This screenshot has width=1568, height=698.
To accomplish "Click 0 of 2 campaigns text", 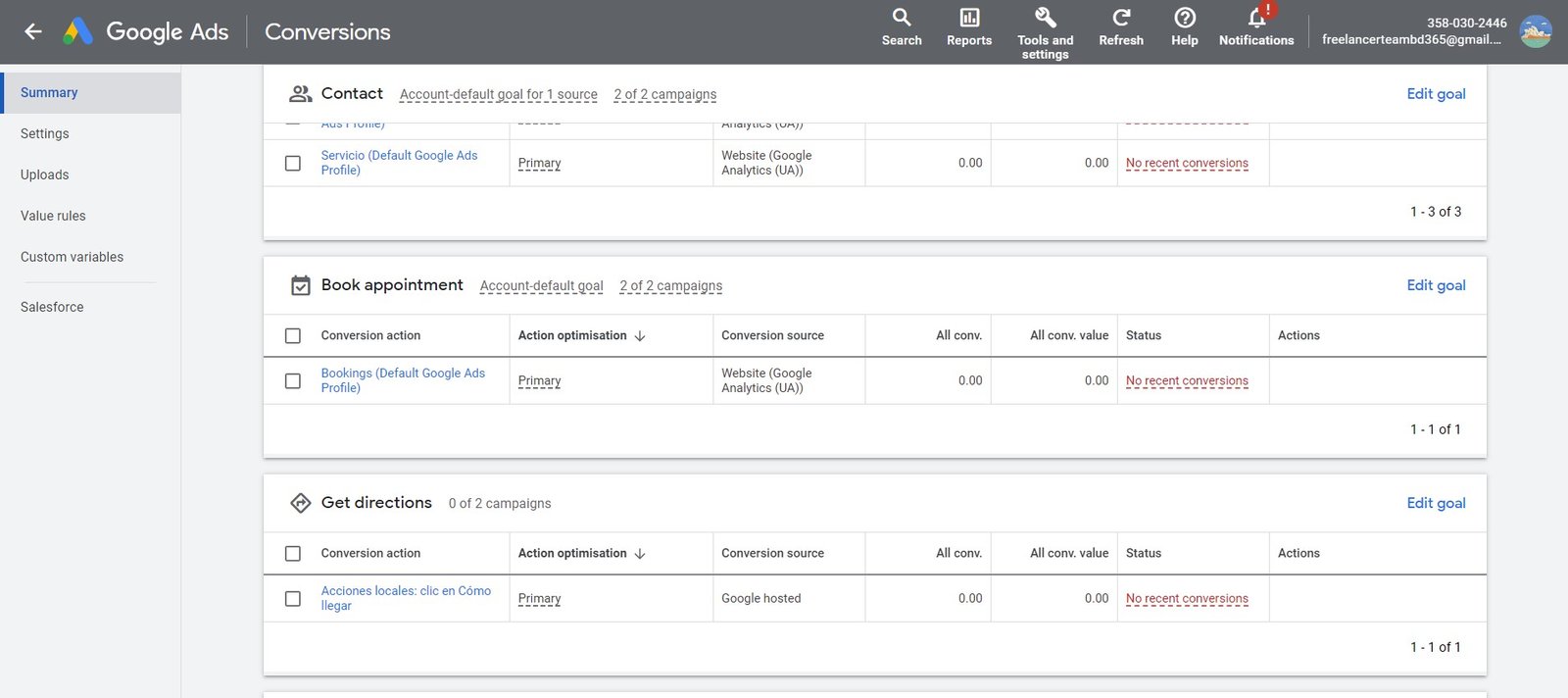I will [500, 503].
